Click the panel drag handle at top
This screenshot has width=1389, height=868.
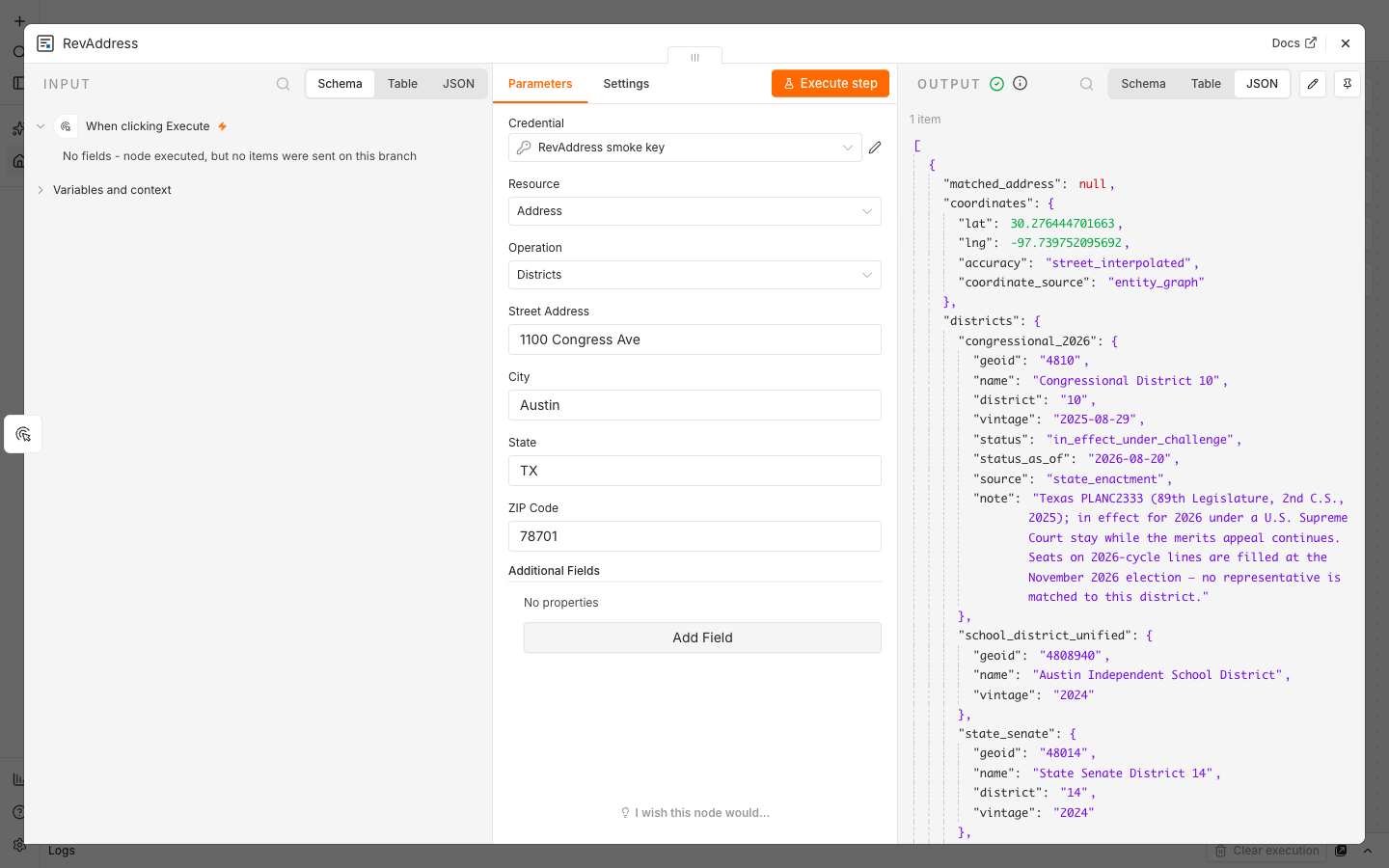pyautogui.click(x=694, y=57)
